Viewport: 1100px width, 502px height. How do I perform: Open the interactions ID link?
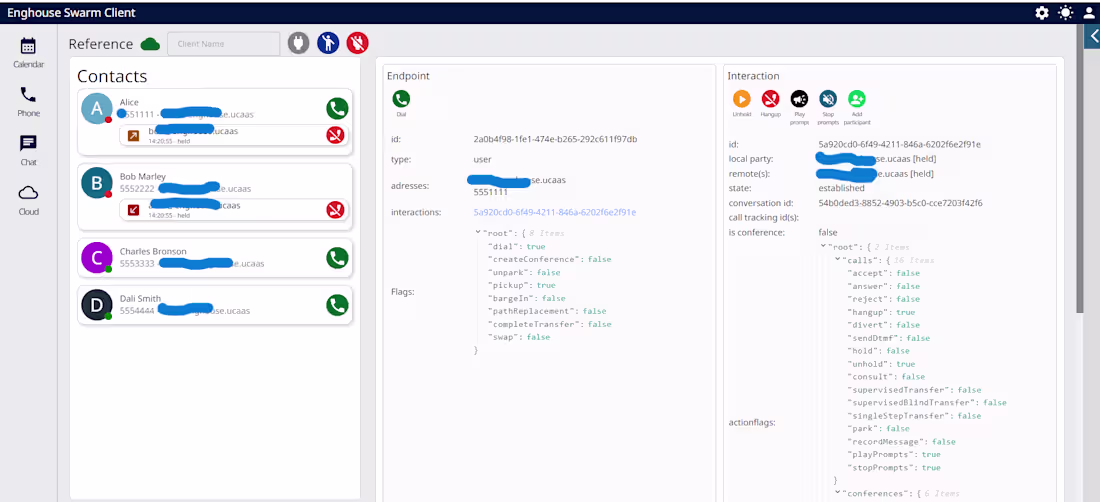point(554,212)
